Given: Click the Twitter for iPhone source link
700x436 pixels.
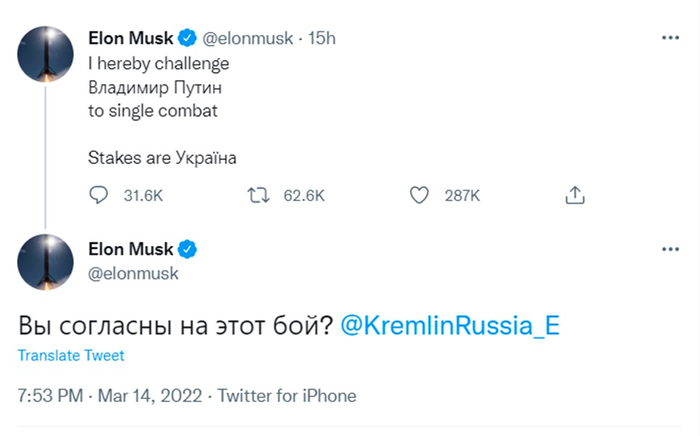Looking at the screenshot, I should (x=287, y=396).
